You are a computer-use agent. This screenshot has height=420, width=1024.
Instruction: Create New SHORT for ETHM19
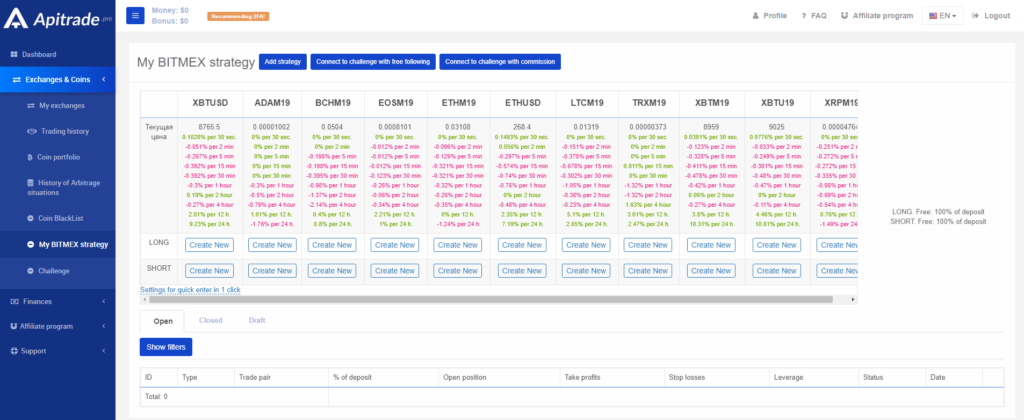point(458,270)
